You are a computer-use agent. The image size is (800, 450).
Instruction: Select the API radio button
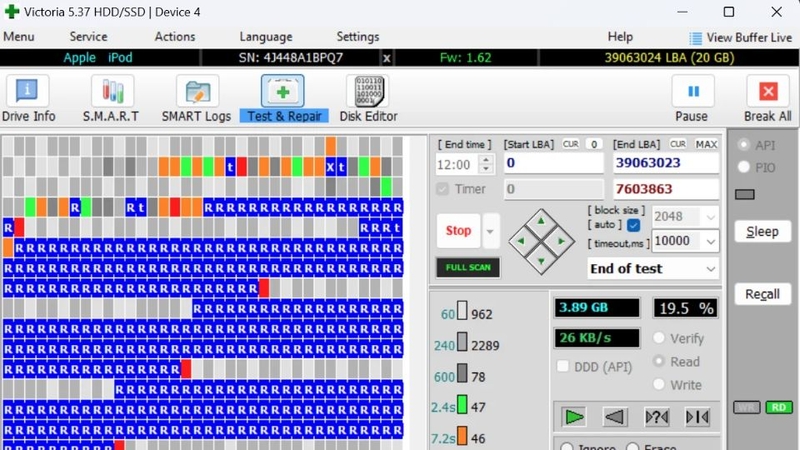click(744, 145)
